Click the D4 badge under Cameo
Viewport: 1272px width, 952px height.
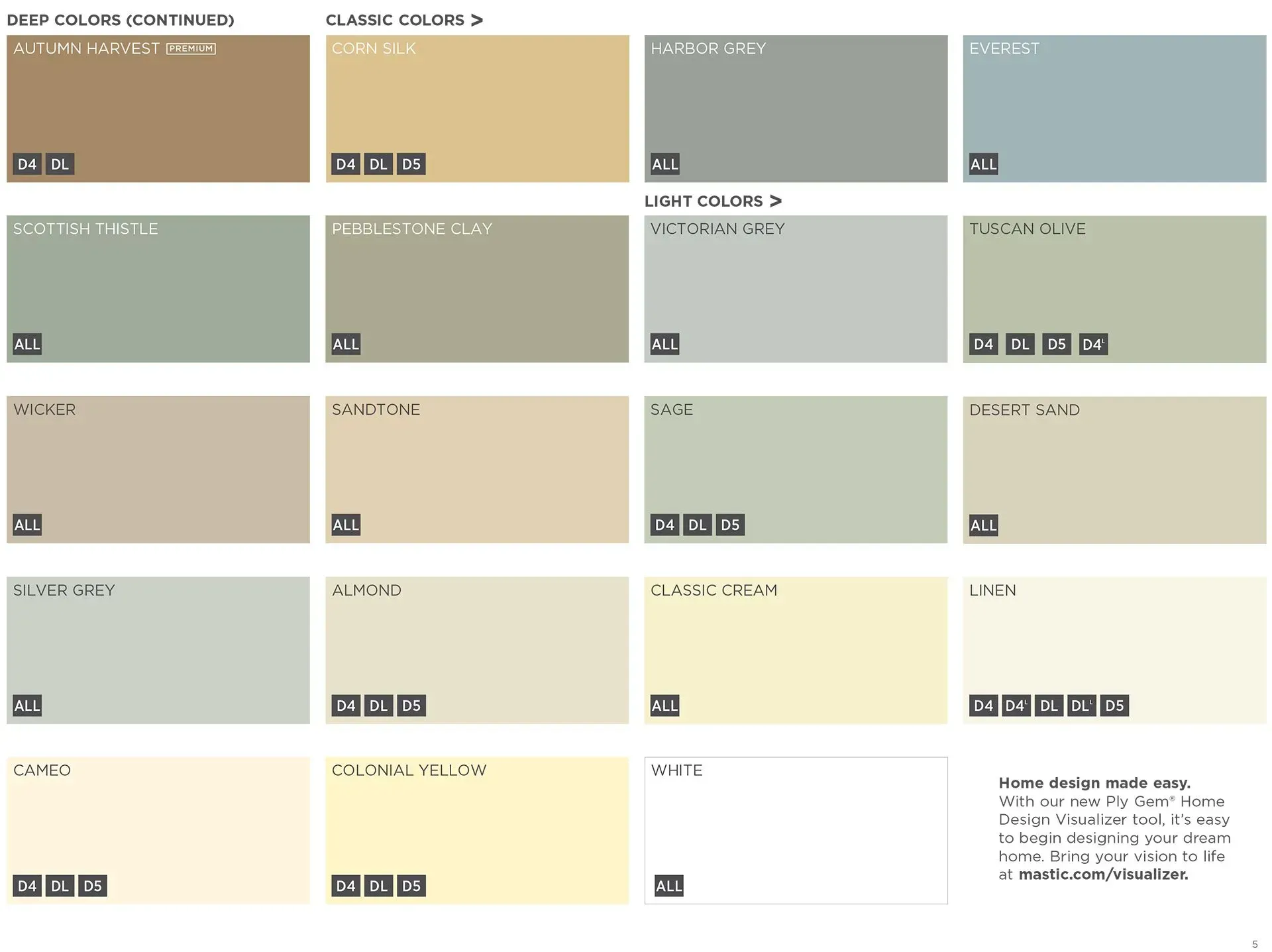point(26,886)
